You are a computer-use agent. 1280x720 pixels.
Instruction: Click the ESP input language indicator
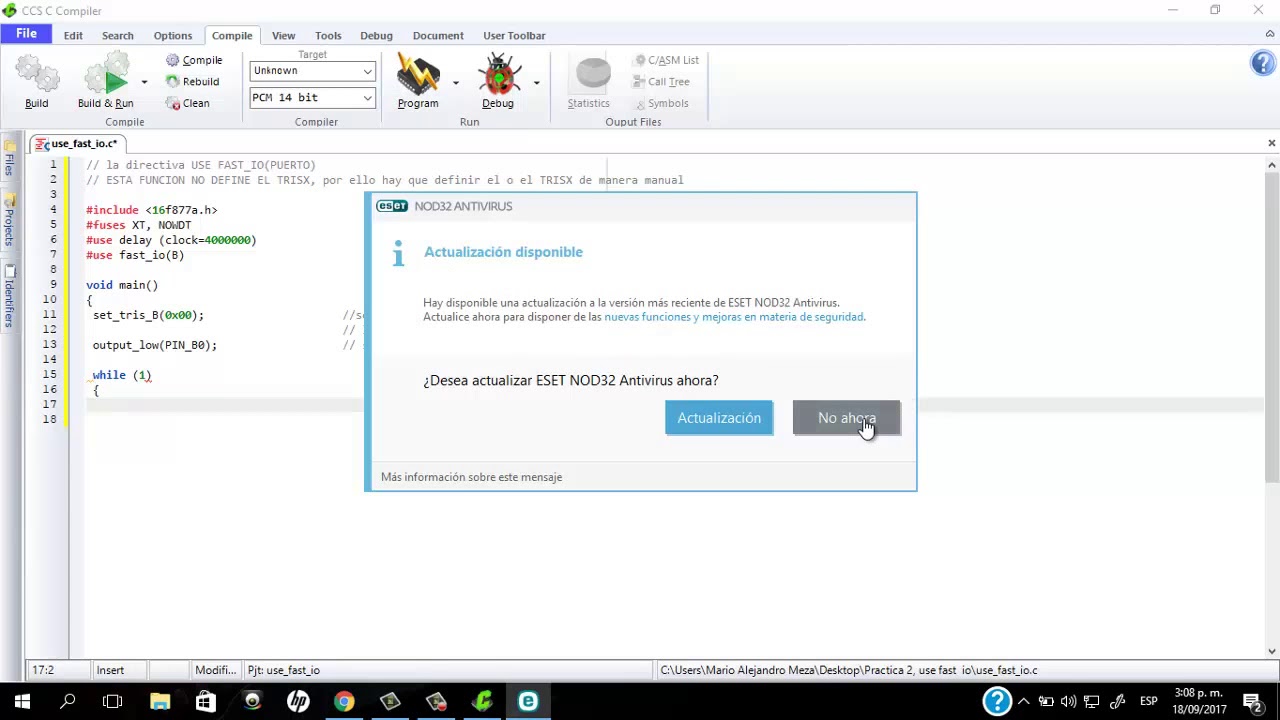(x=1150, y=701)
